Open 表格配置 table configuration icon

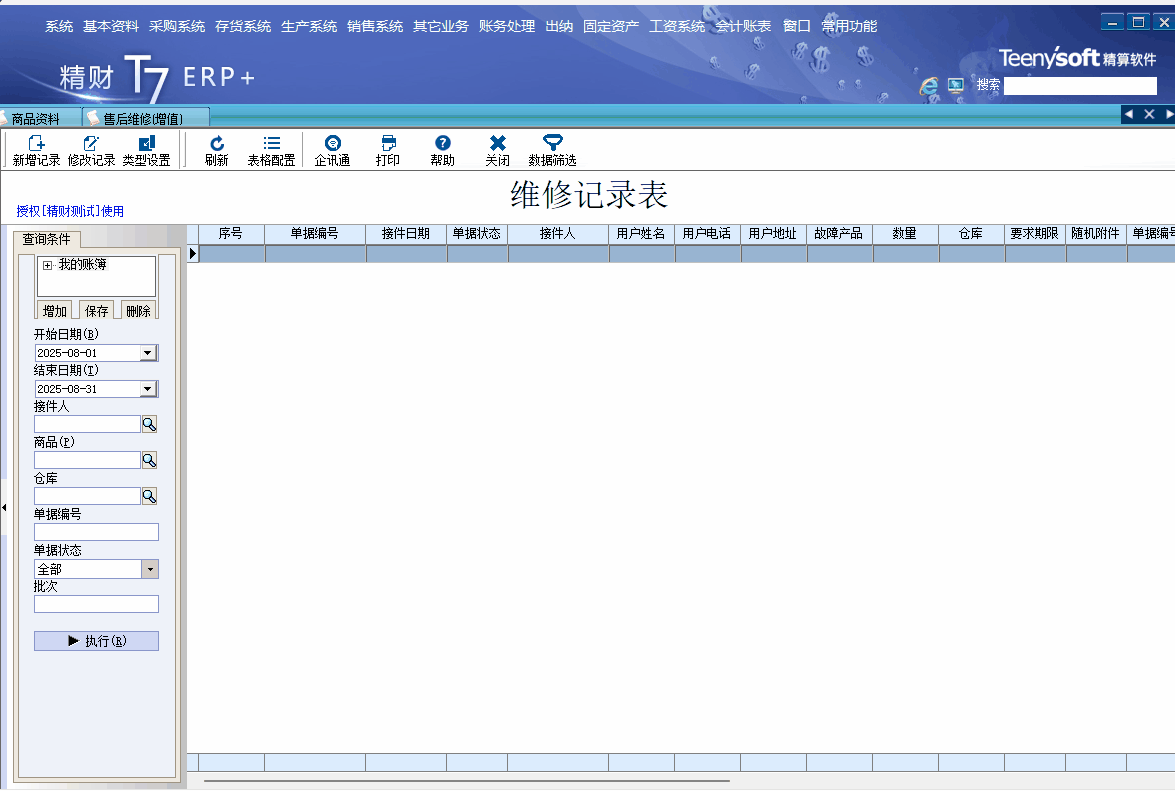(x=271, y=144)
